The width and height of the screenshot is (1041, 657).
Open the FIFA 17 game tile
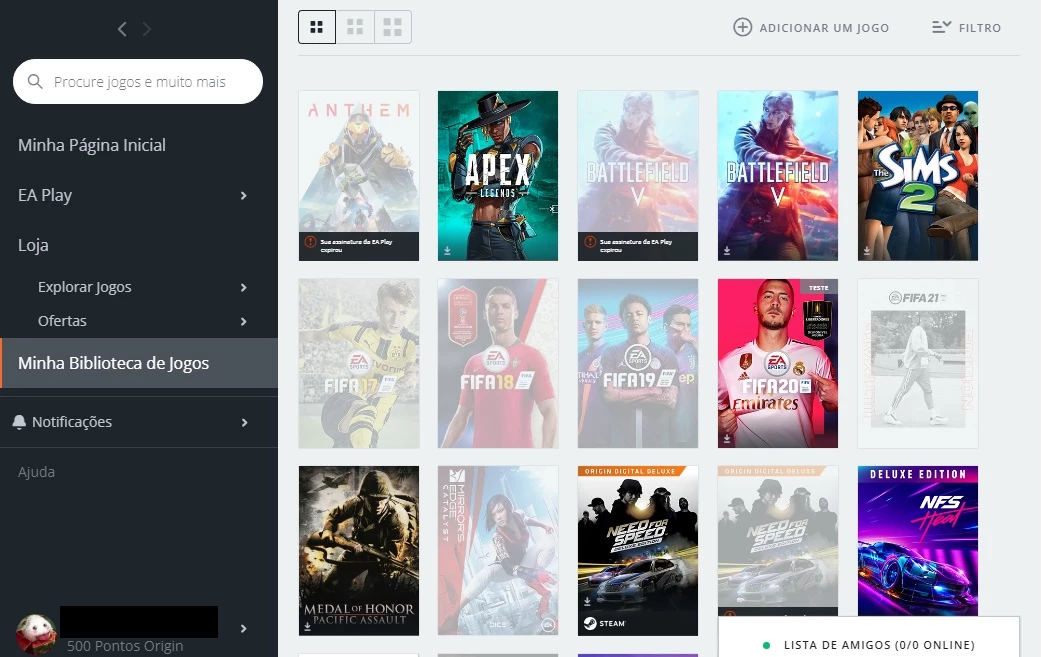[359, 364]
